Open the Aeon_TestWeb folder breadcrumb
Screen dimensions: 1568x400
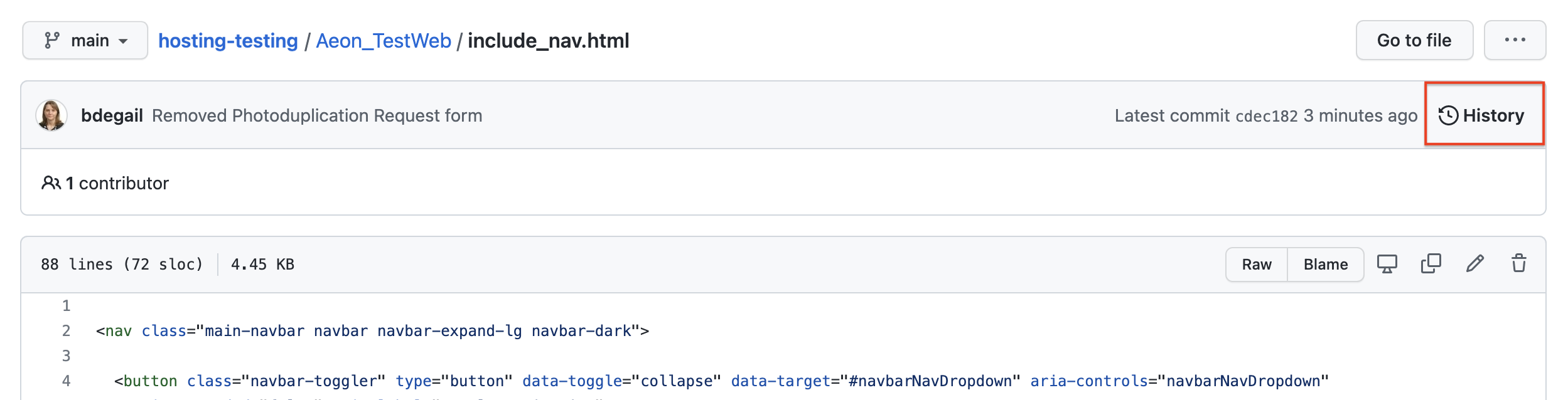click(383, 40)
